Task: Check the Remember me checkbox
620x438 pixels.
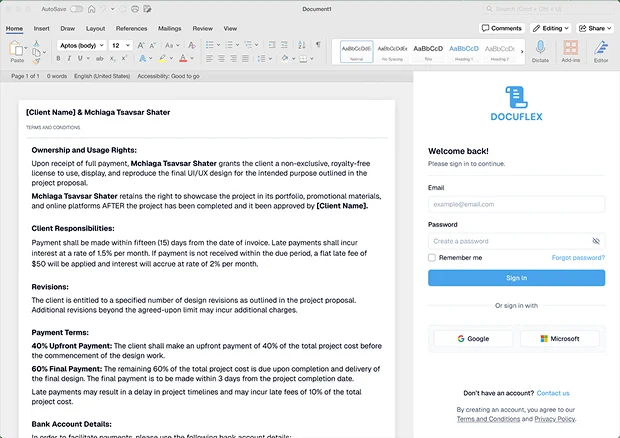Action: pyautogui.click(x=432, y=258)
